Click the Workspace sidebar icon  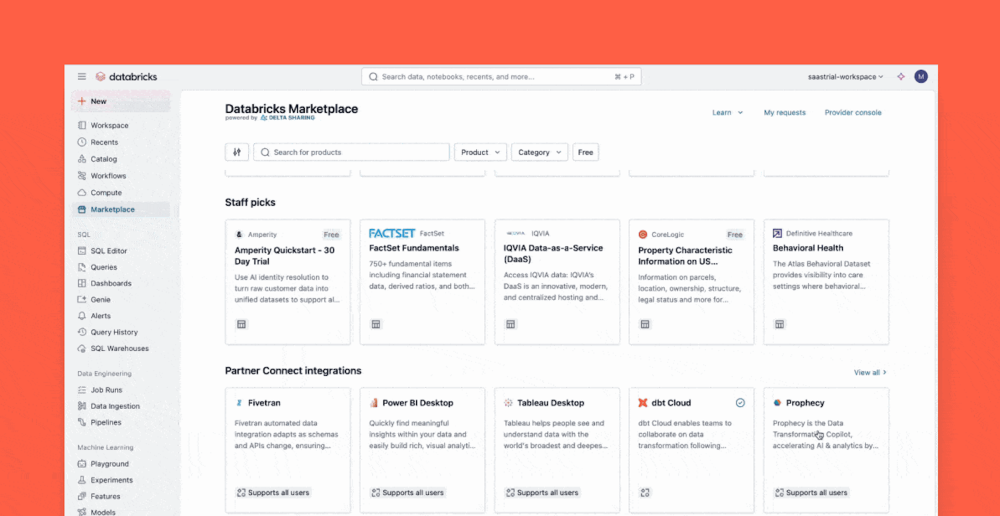(x=82, y=126)
